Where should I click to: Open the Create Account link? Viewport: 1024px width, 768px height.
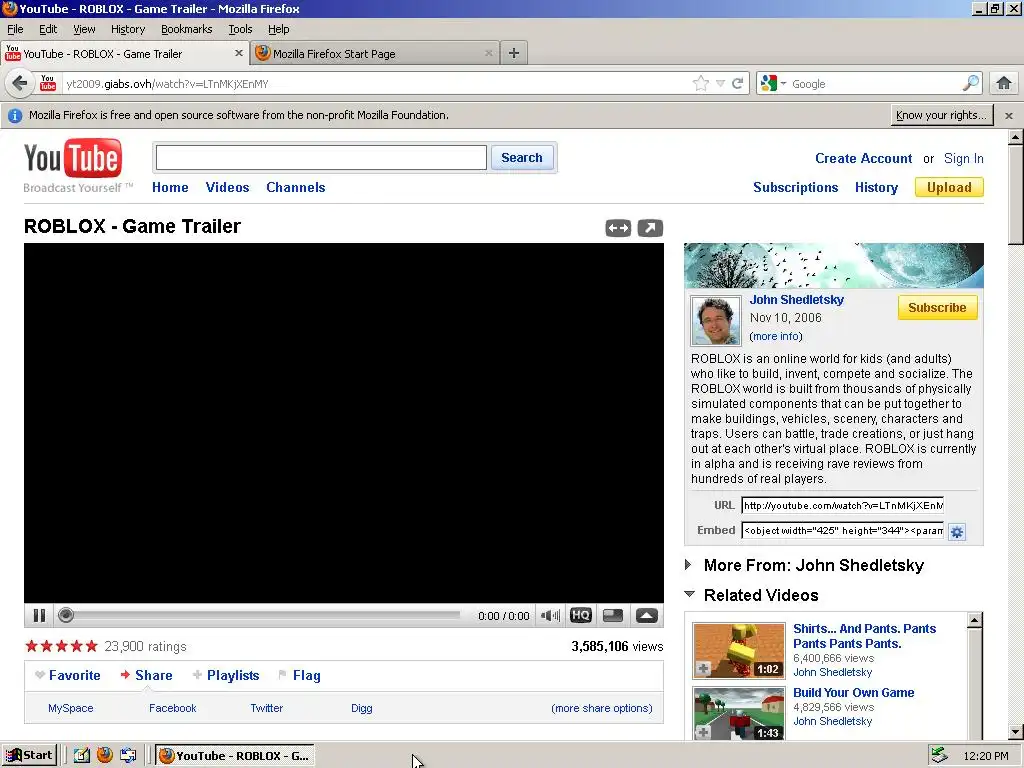[863, 159]
